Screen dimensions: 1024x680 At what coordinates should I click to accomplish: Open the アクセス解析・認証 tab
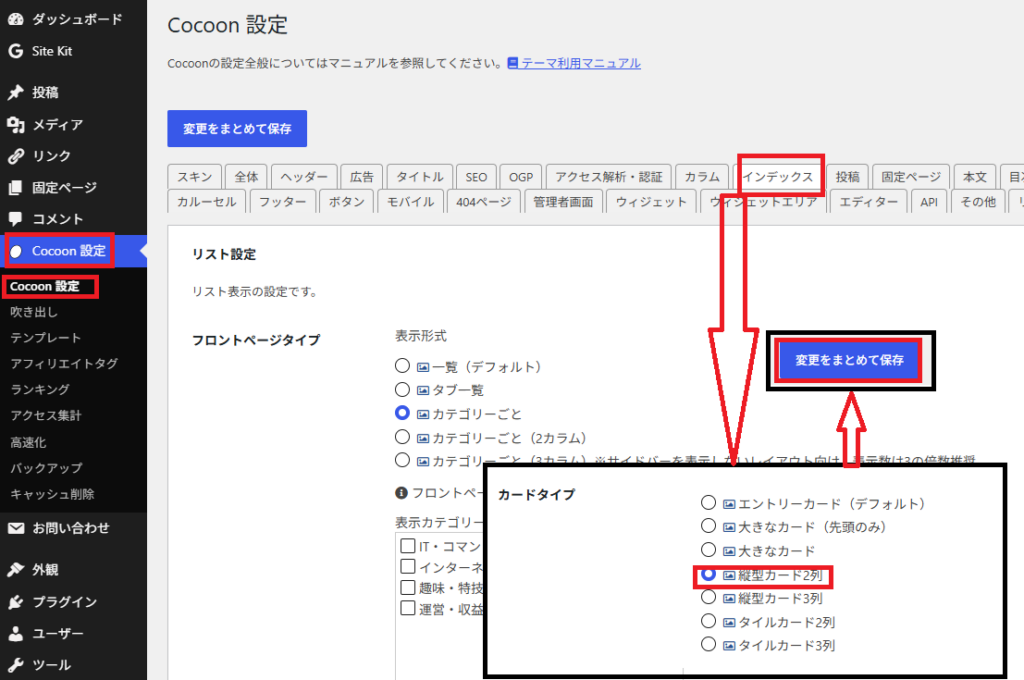[x=609, y=177]
